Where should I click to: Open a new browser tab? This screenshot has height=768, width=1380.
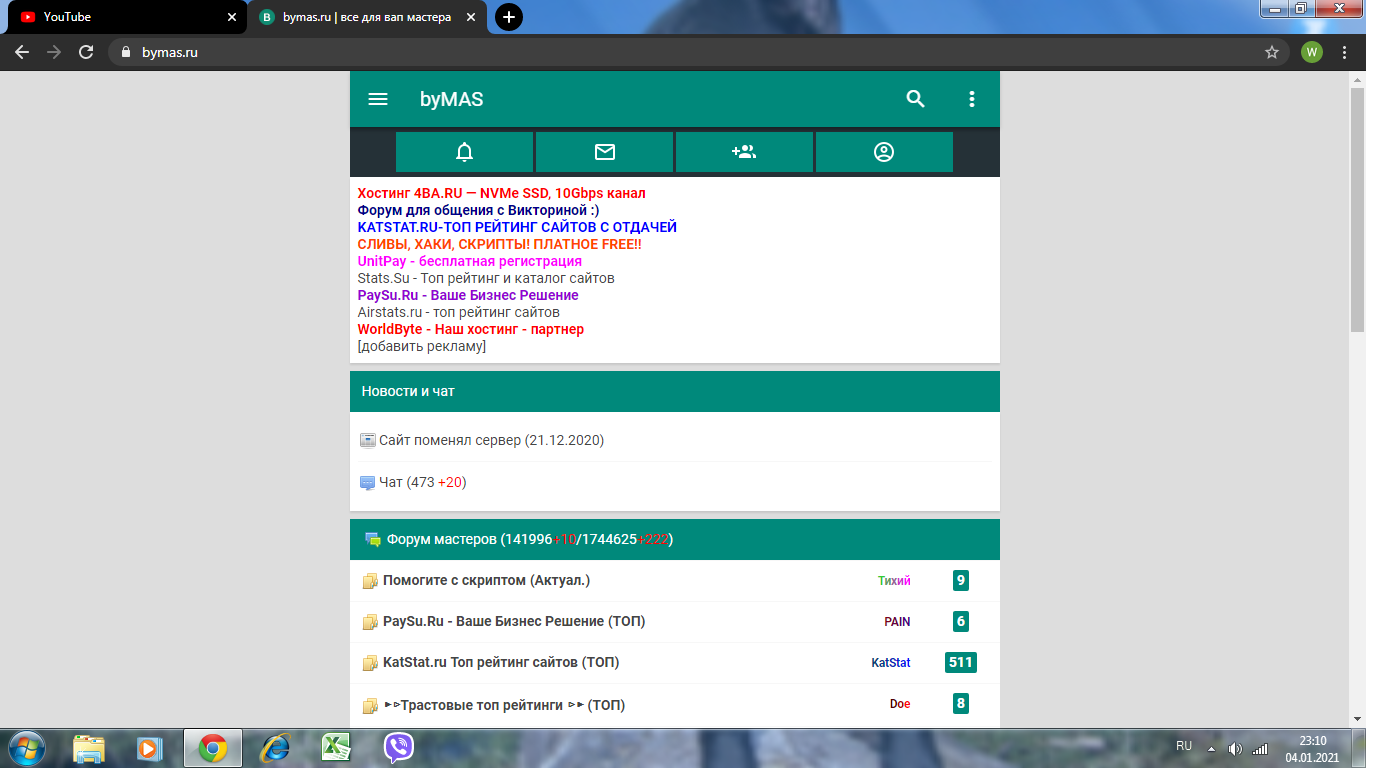point(509,17)
